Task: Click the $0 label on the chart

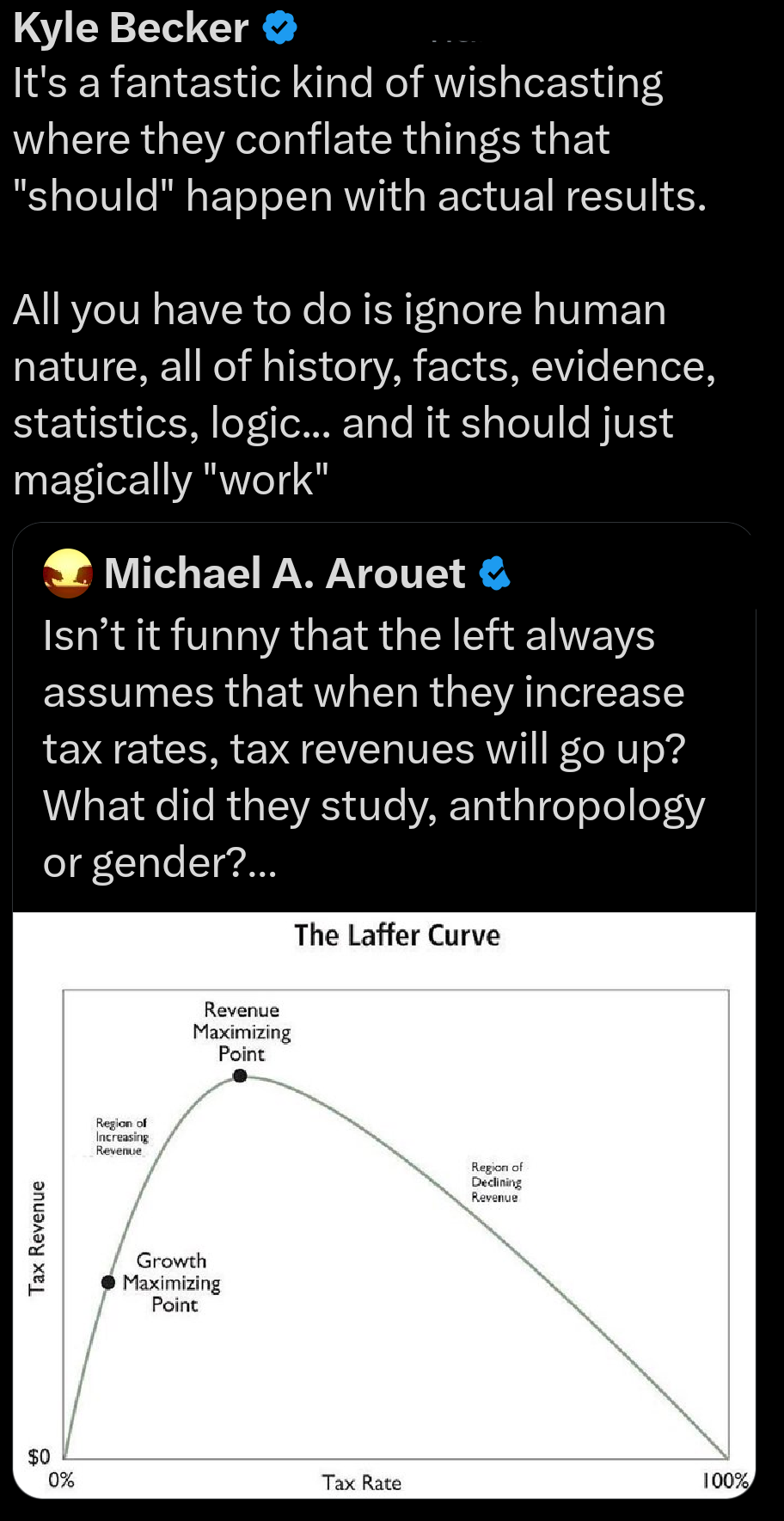Action: [39, 1457]
